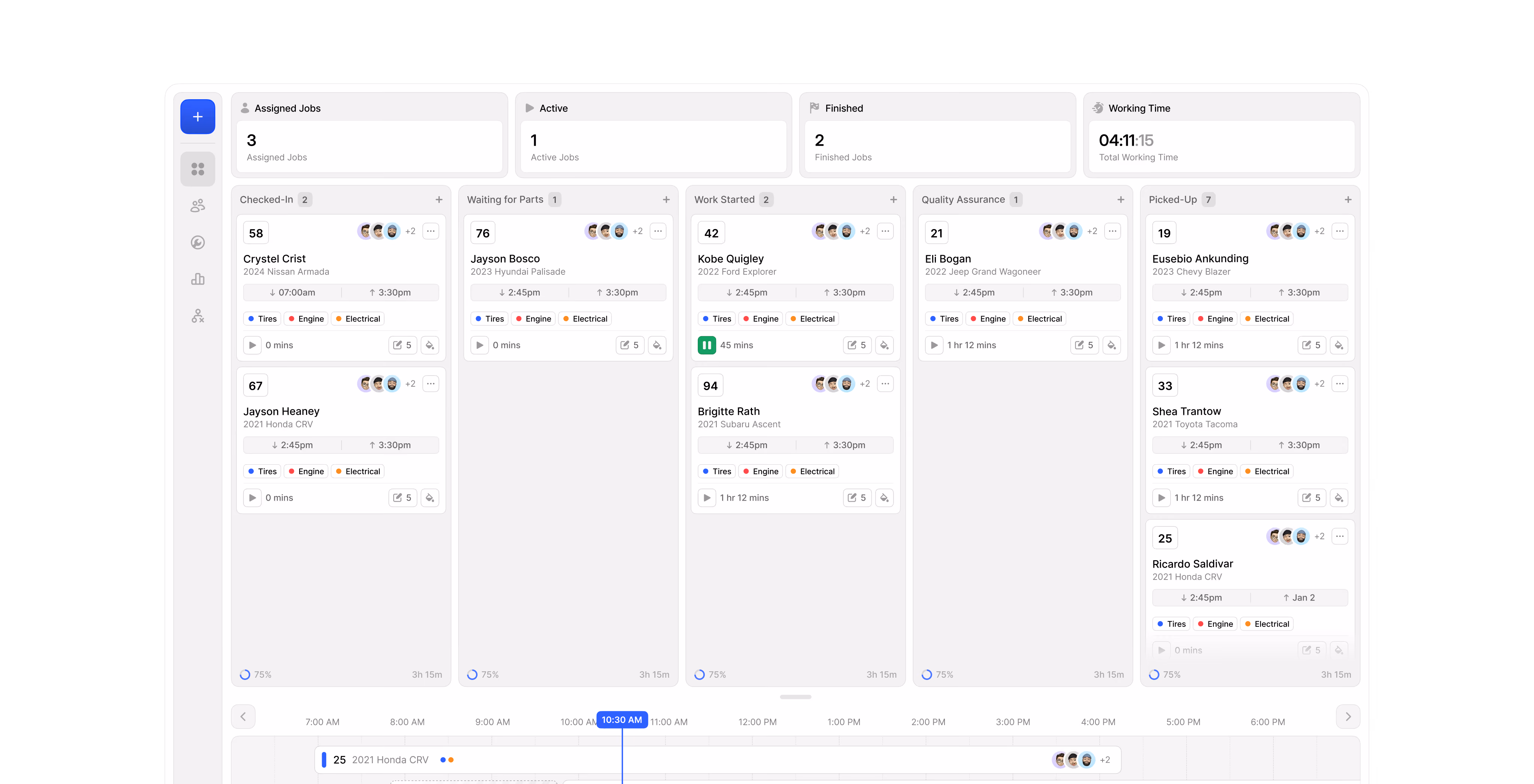This screenshot has height=784, width=1534.
Task: Open Eusebio Ankunding job card
Action: pos(1250,288)
